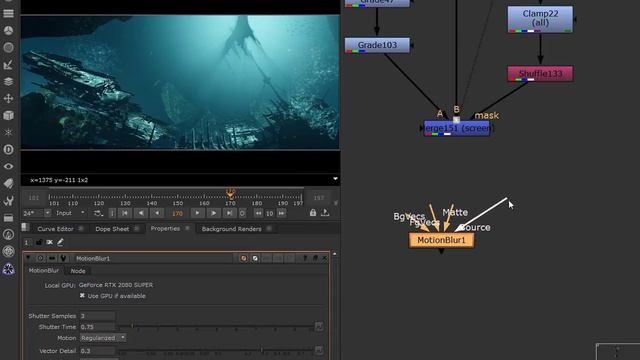The height and width of the screenshot is (360, 640).
Task: Click the frame 170 marker on timeline
Action: (231, 193)
